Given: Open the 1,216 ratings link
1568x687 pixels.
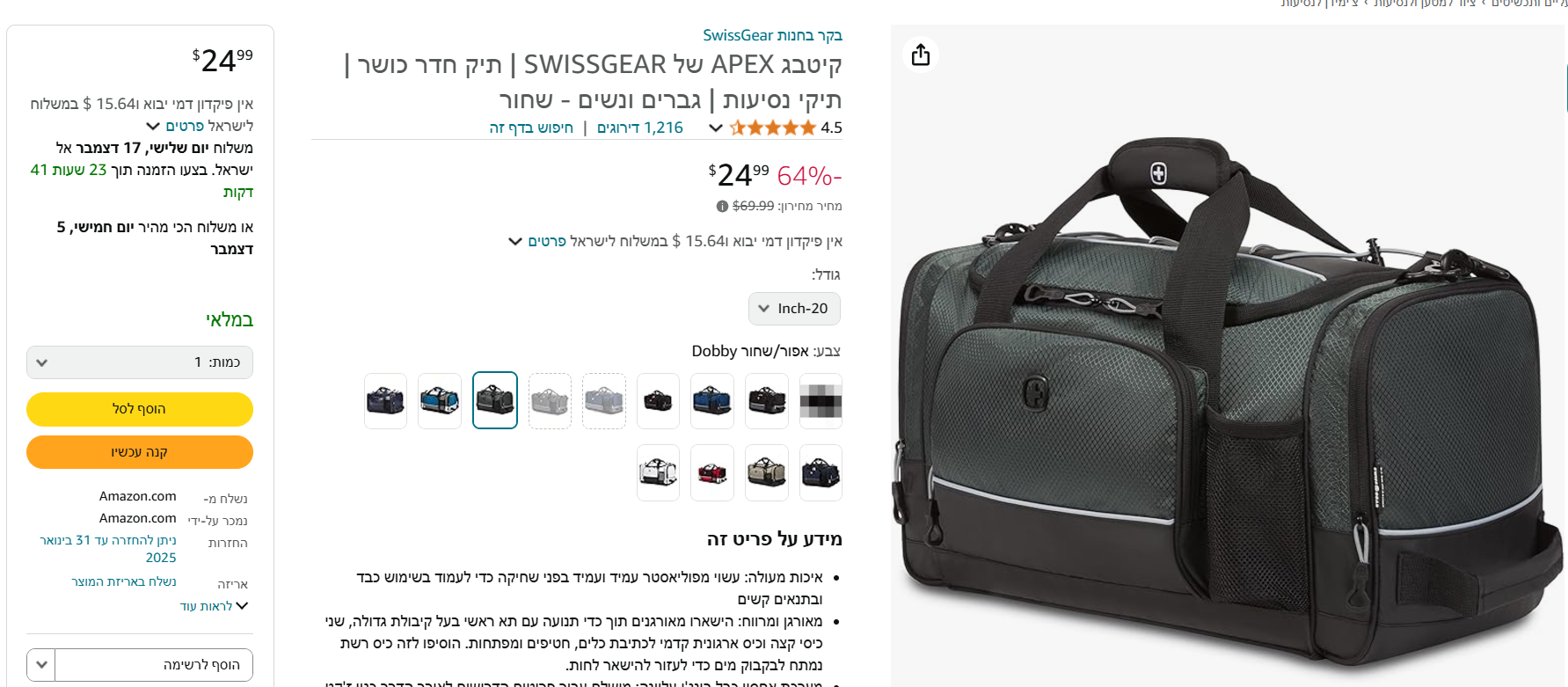Looking at the screenshot, I should click(640, 128).
